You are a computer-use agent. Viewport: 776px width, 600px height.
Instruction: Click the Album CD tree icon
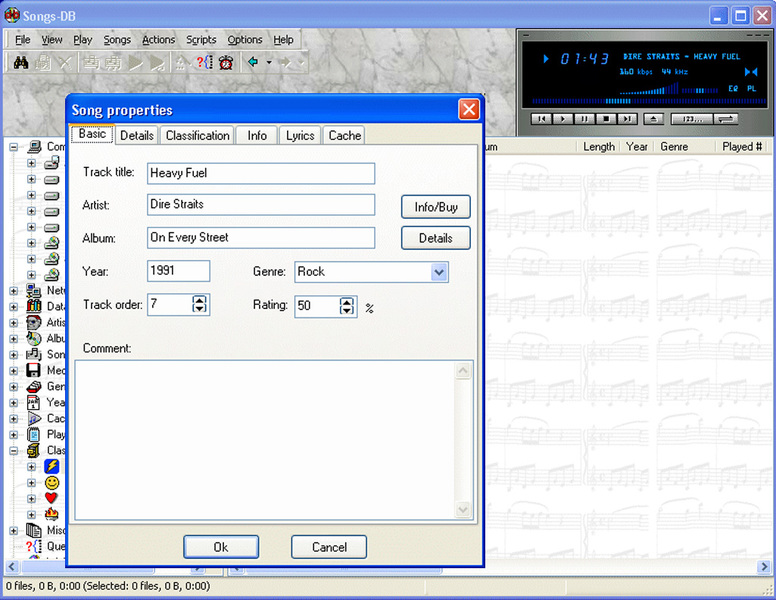(34, 339)
